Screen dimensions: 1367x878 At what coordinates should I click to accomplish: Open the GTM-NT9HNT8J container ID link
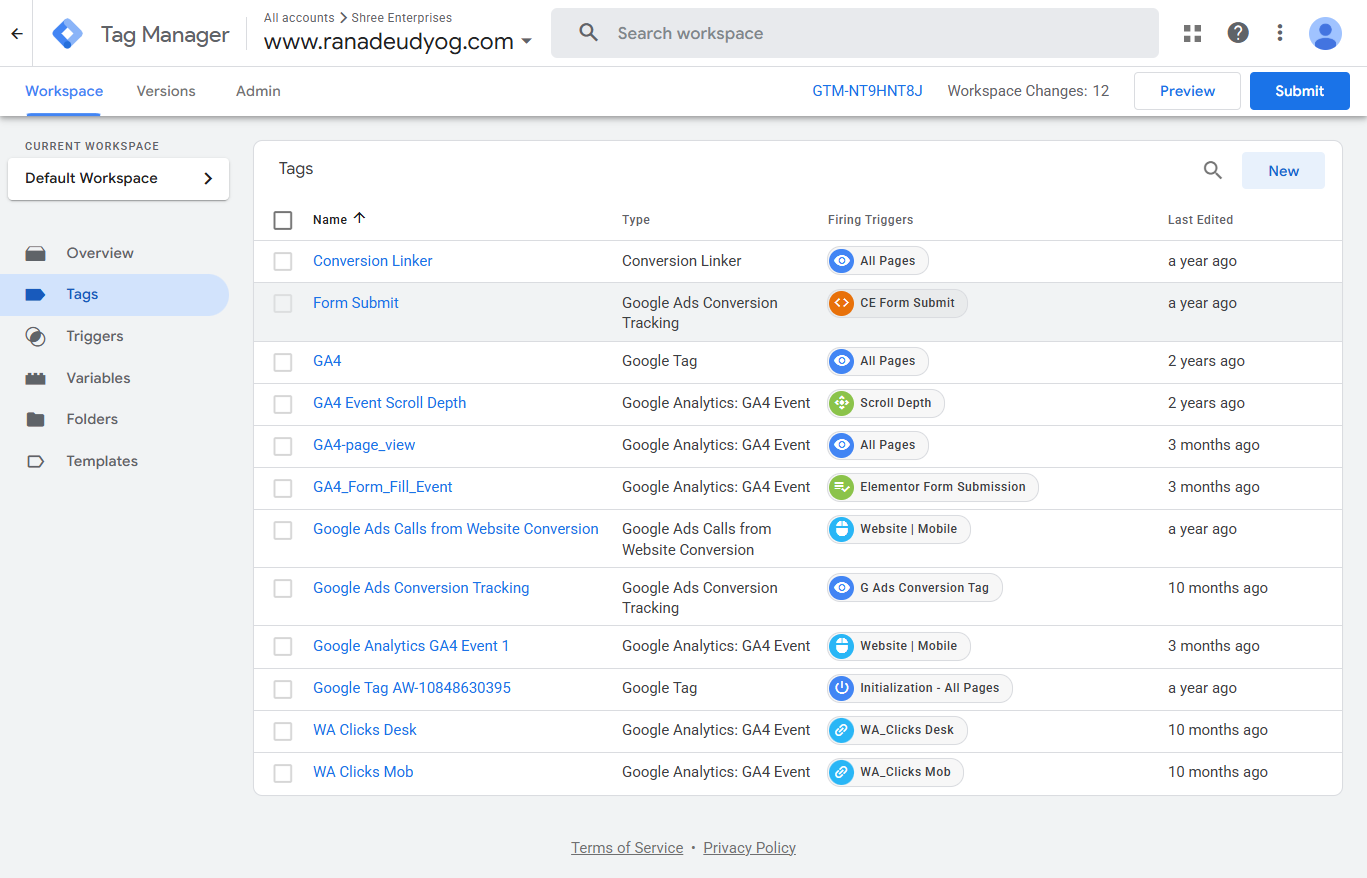pyautogui.click(x=867, y=91)
